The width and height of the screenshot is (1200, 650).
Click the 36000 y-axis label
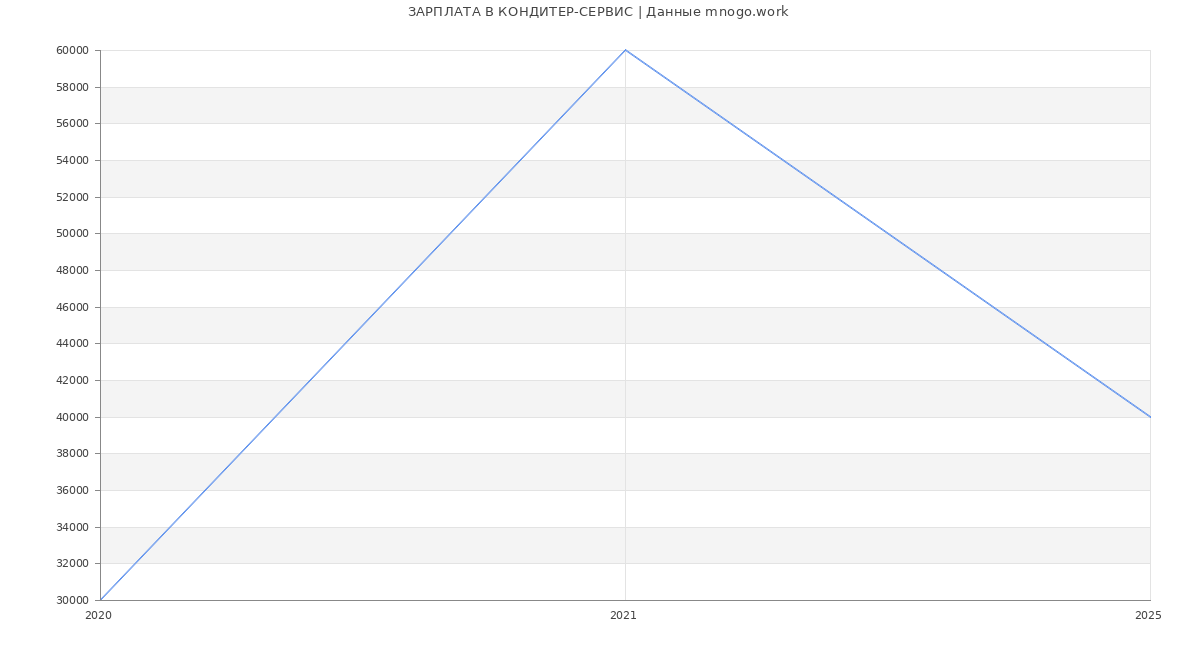(72, 491)
